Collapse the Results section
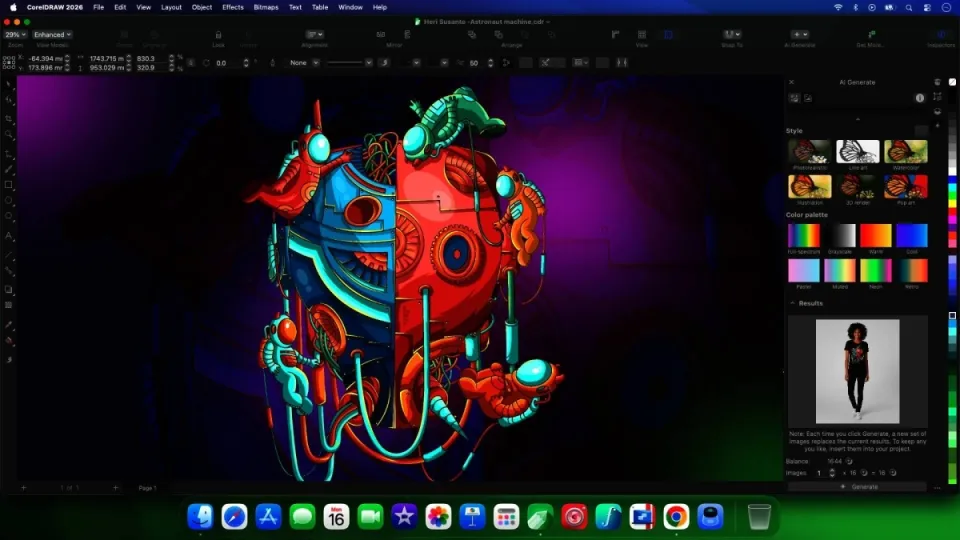Viewport: 960px width, 540px height. coord(793,303)
